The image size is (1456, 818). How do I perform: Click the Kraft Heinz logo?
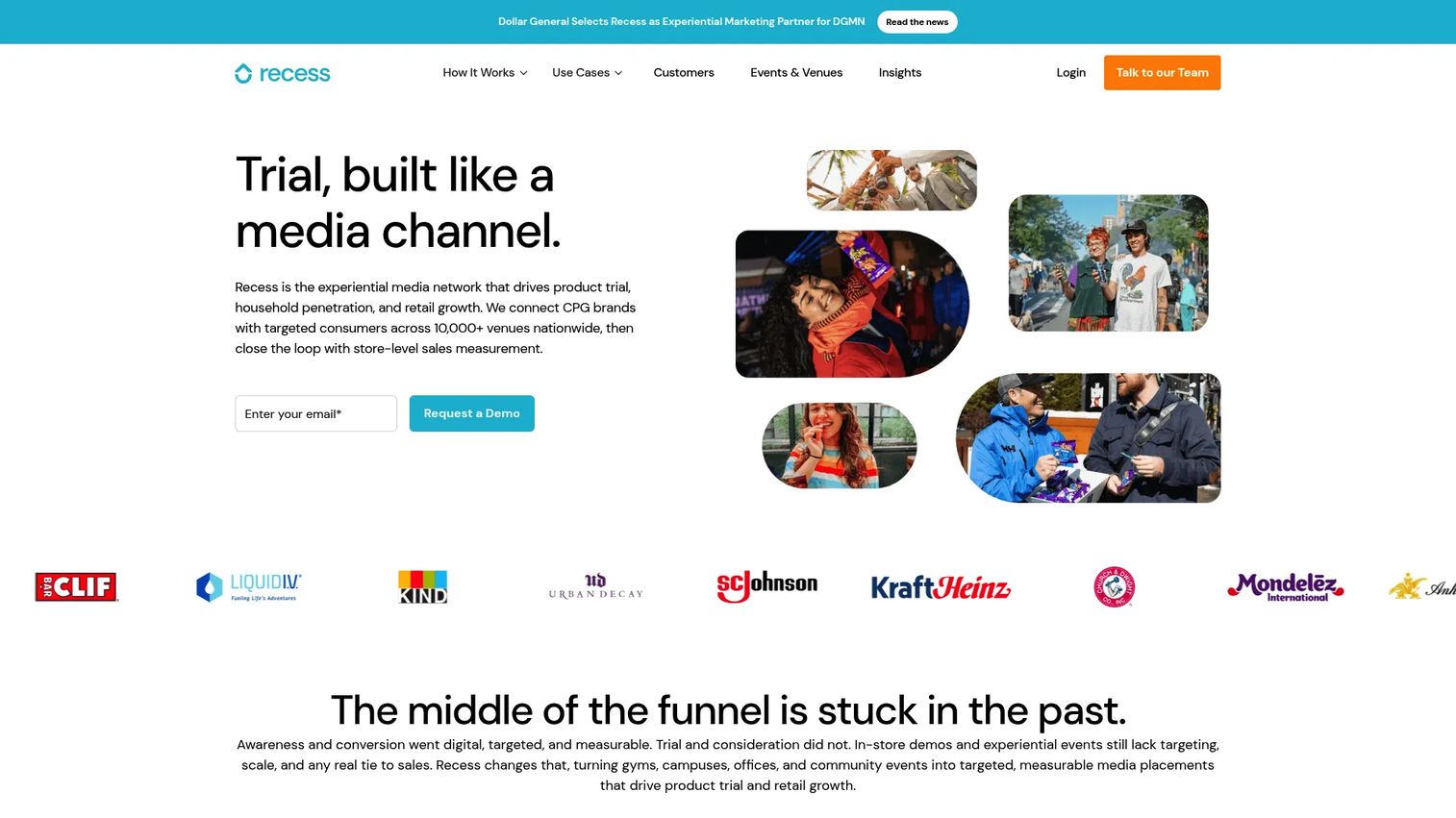point(941,586)
